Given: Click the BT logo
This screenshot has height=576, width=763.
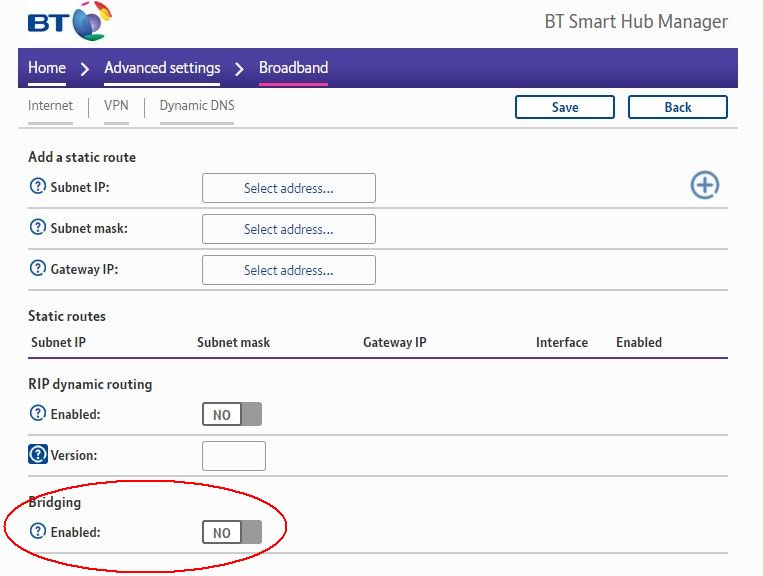Looking at the screenshot, I should click(x=69, y=21).
